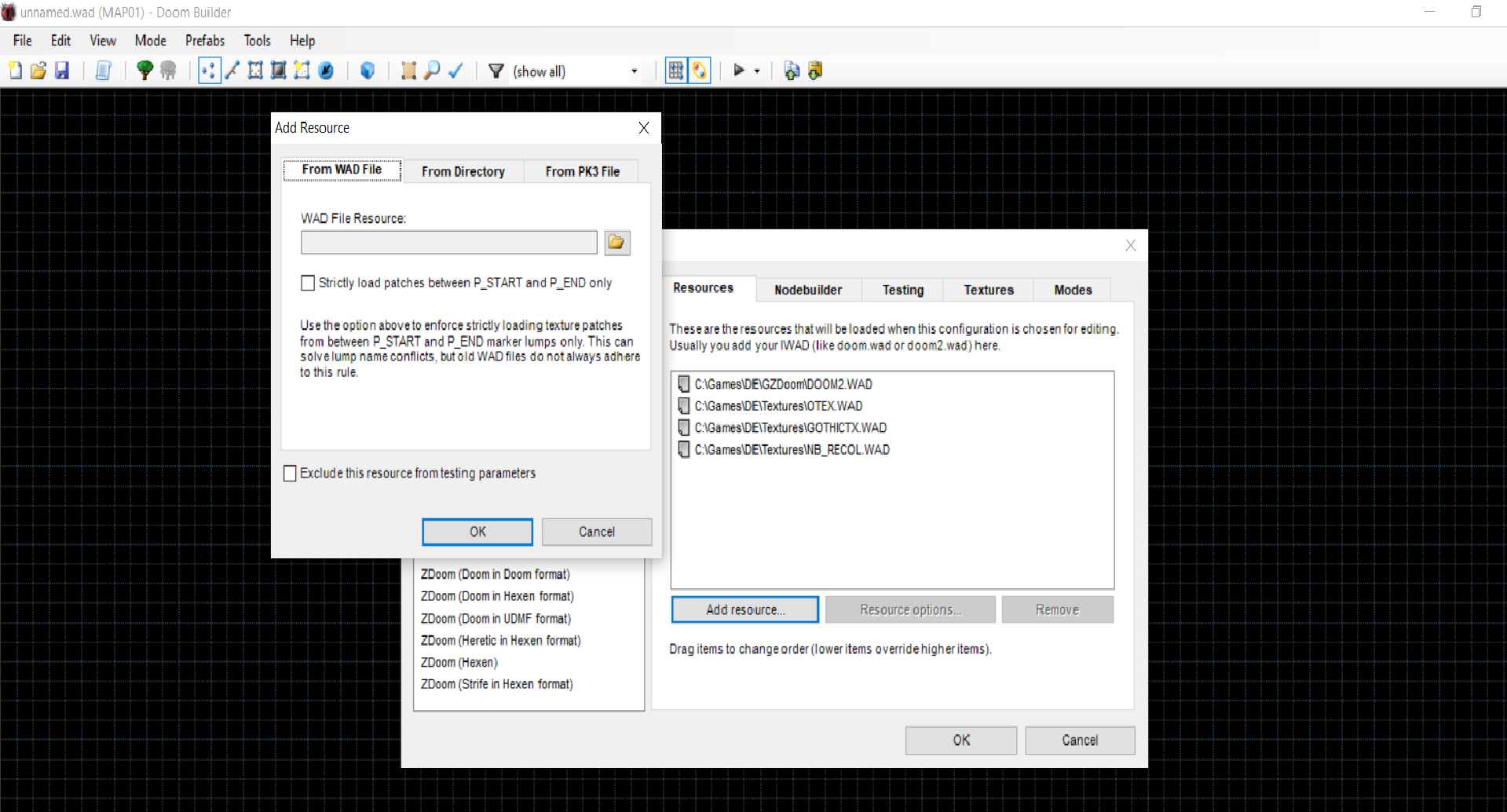Confirm Add Resource dialog with OK
Image resolution: width=1507 pixels, height=812 pixels.
[477, 532]
